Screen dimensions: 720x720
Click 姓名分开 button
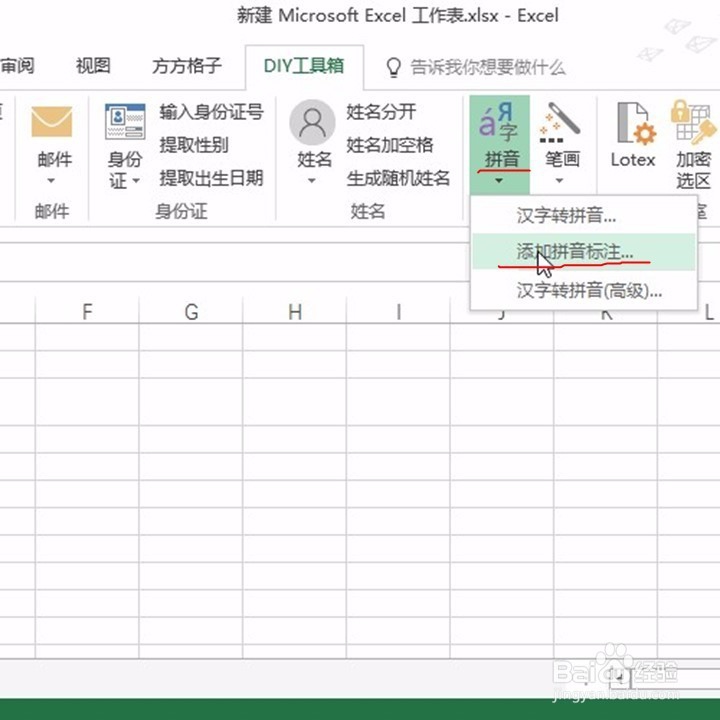click(381, 112)
